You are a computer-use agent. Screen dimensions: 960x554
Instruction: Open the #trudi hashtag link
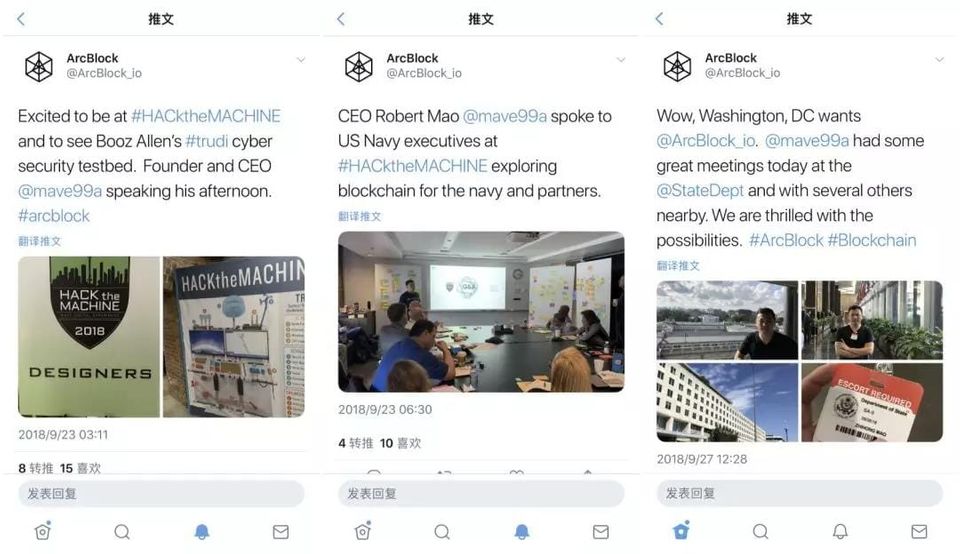(206, 141)
